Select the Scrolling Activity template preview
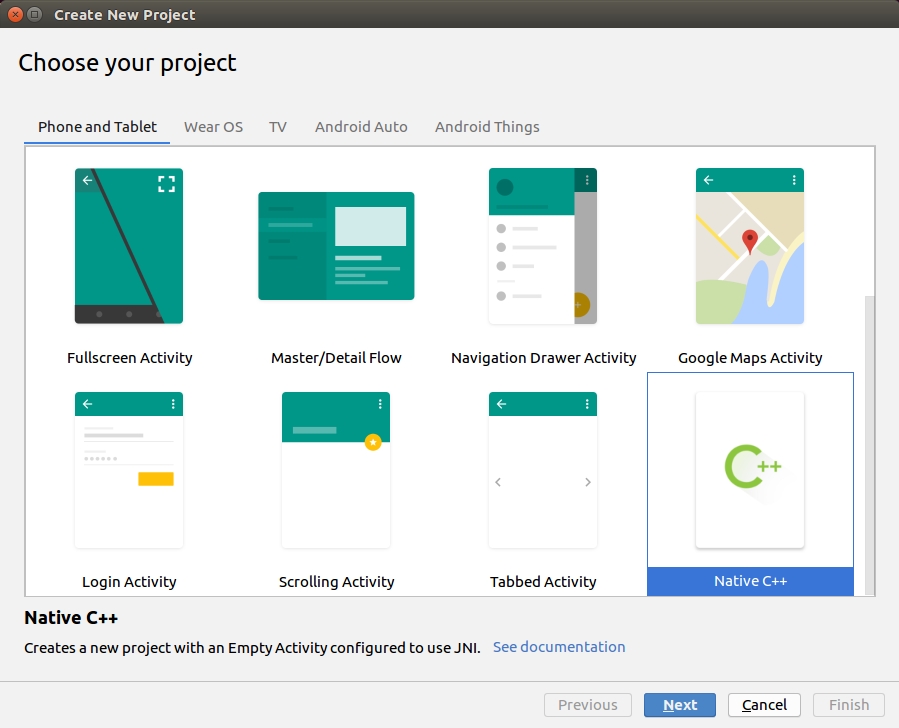Viewport: 899px width, 728px height. pos(336,470)
